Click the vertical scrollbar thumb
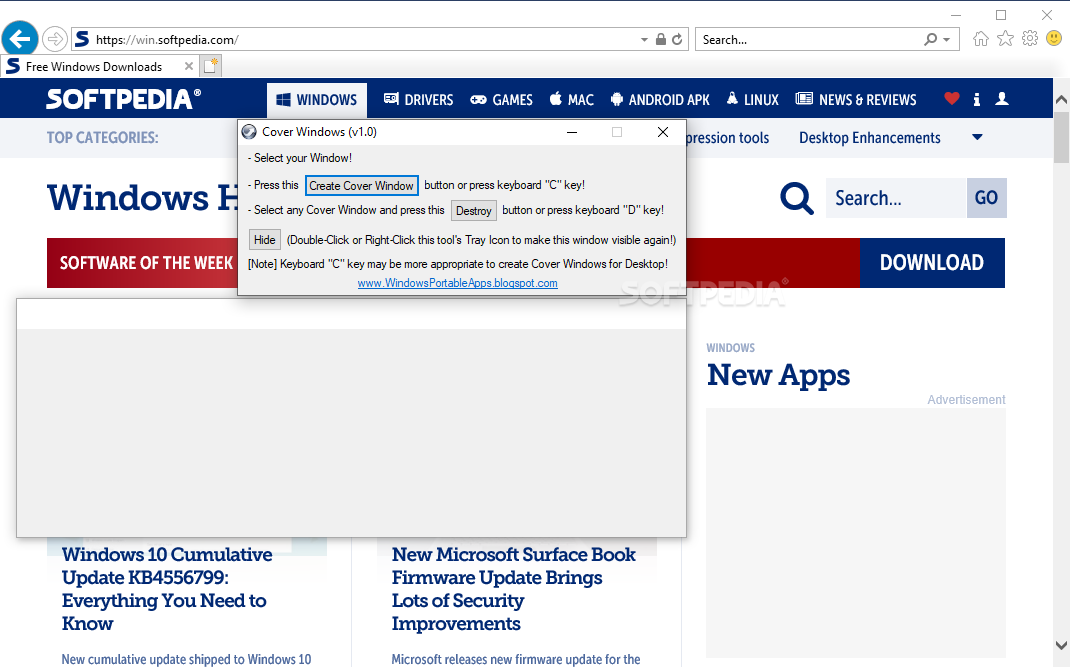1070x667 pixels. (x=1061, y=137)
